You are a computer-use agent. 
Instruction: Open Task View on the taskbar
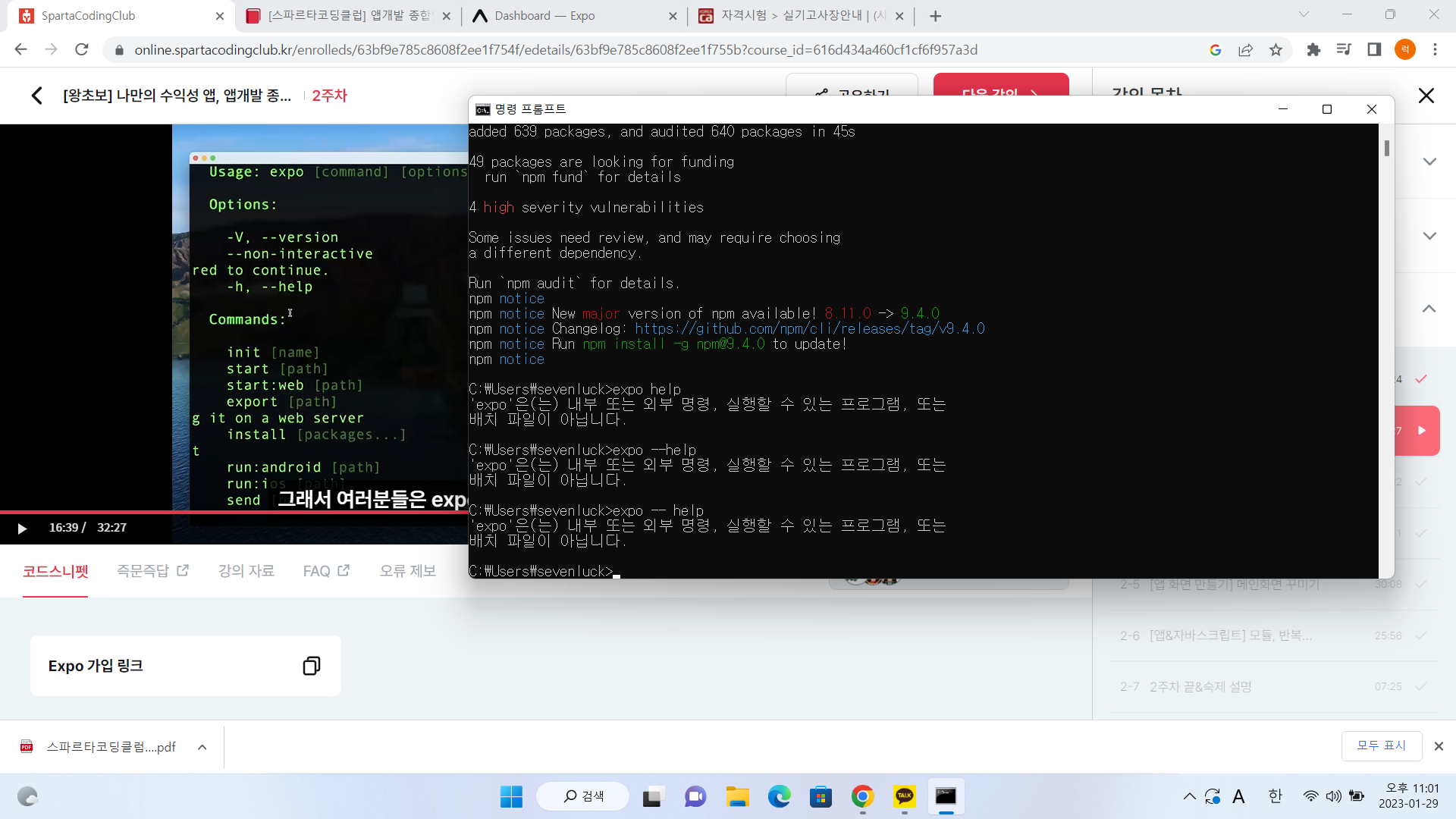pos(653,797)
